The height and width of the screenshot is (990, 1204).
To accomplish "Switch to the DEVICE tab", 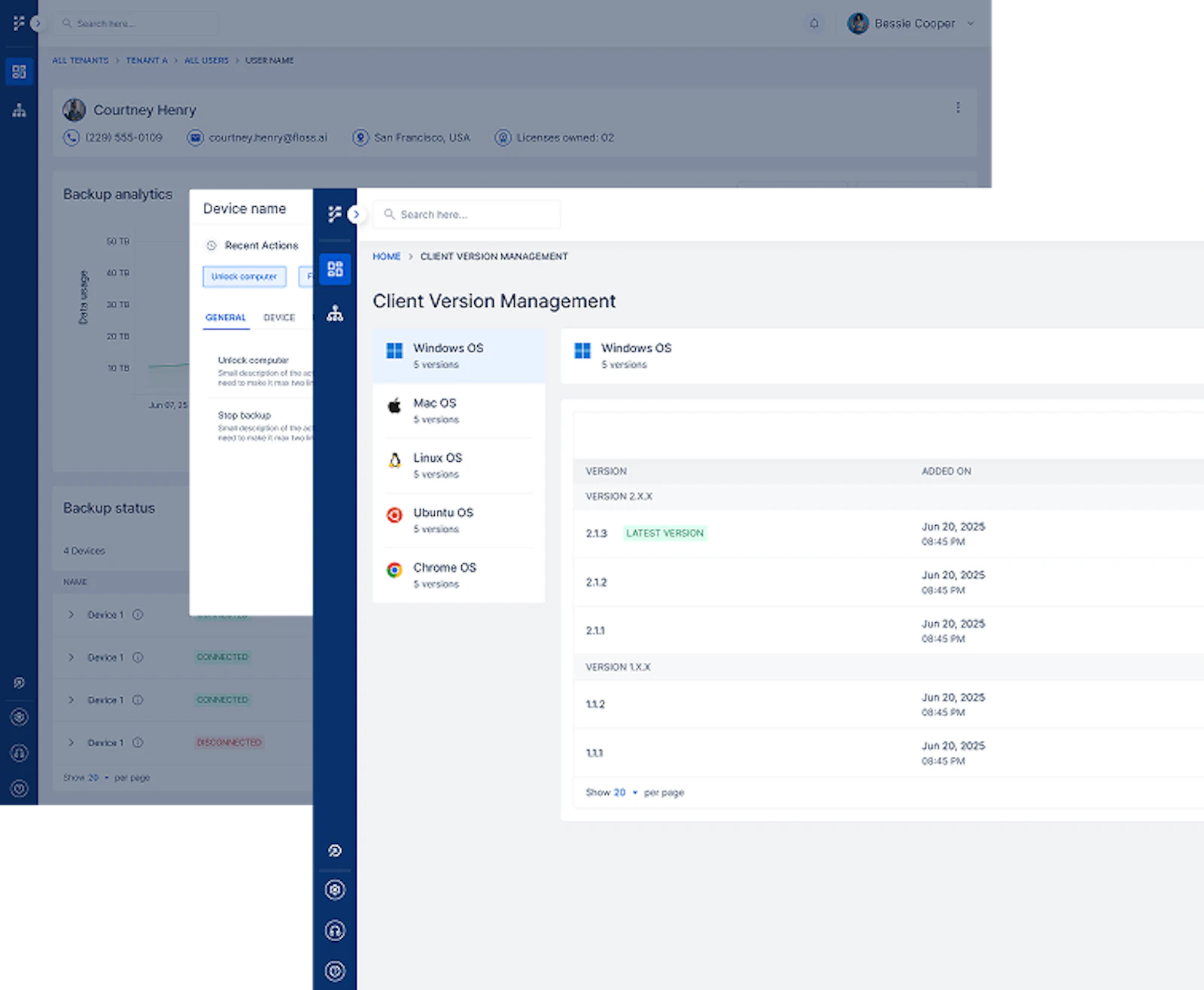I will tap(279, 317).
